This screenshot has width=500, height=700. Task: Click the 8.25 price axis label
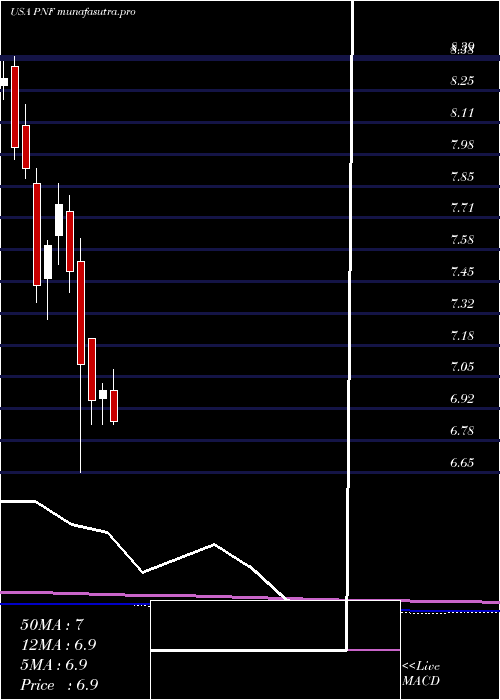(462, 81)
